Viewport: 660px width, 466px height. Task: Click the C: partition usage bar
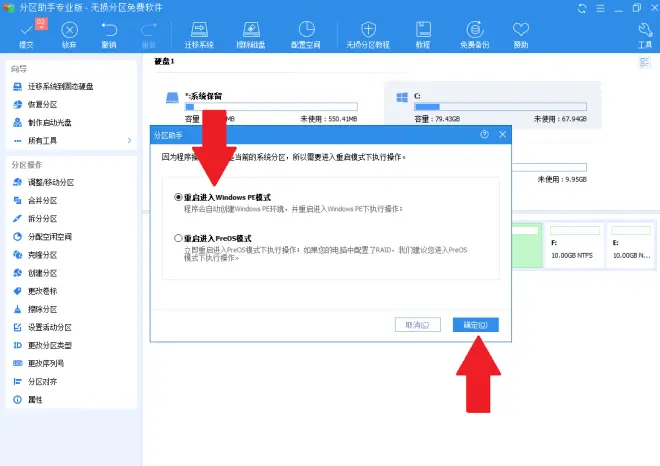(500, 107)
